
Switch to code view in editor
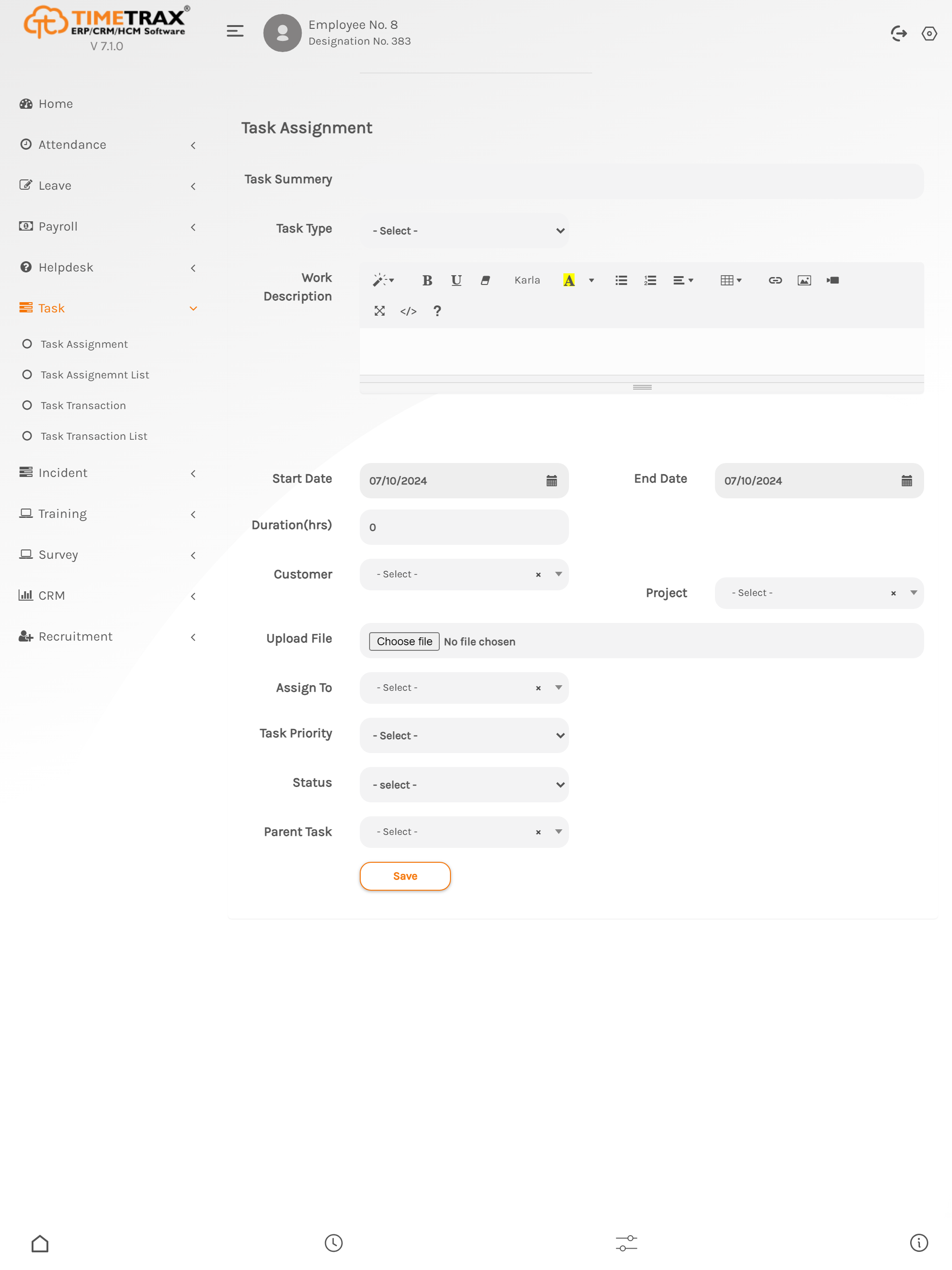click(408, 311)
